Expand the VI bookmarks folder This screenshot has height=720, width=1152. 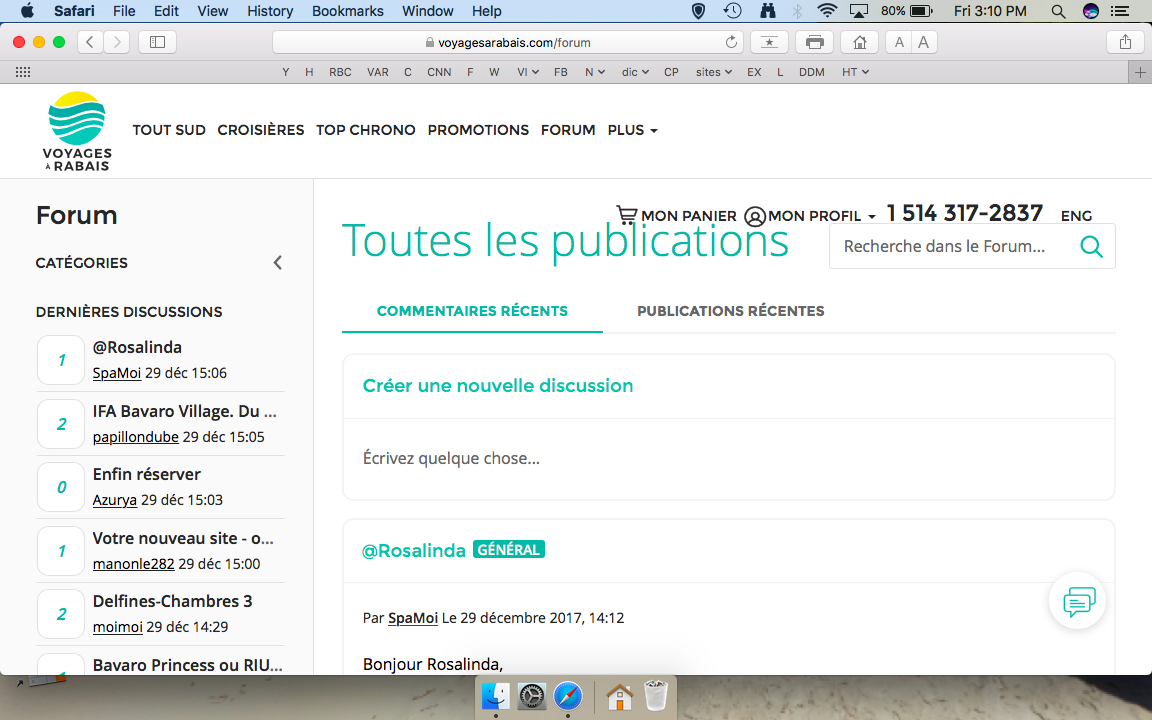[528, 72]
